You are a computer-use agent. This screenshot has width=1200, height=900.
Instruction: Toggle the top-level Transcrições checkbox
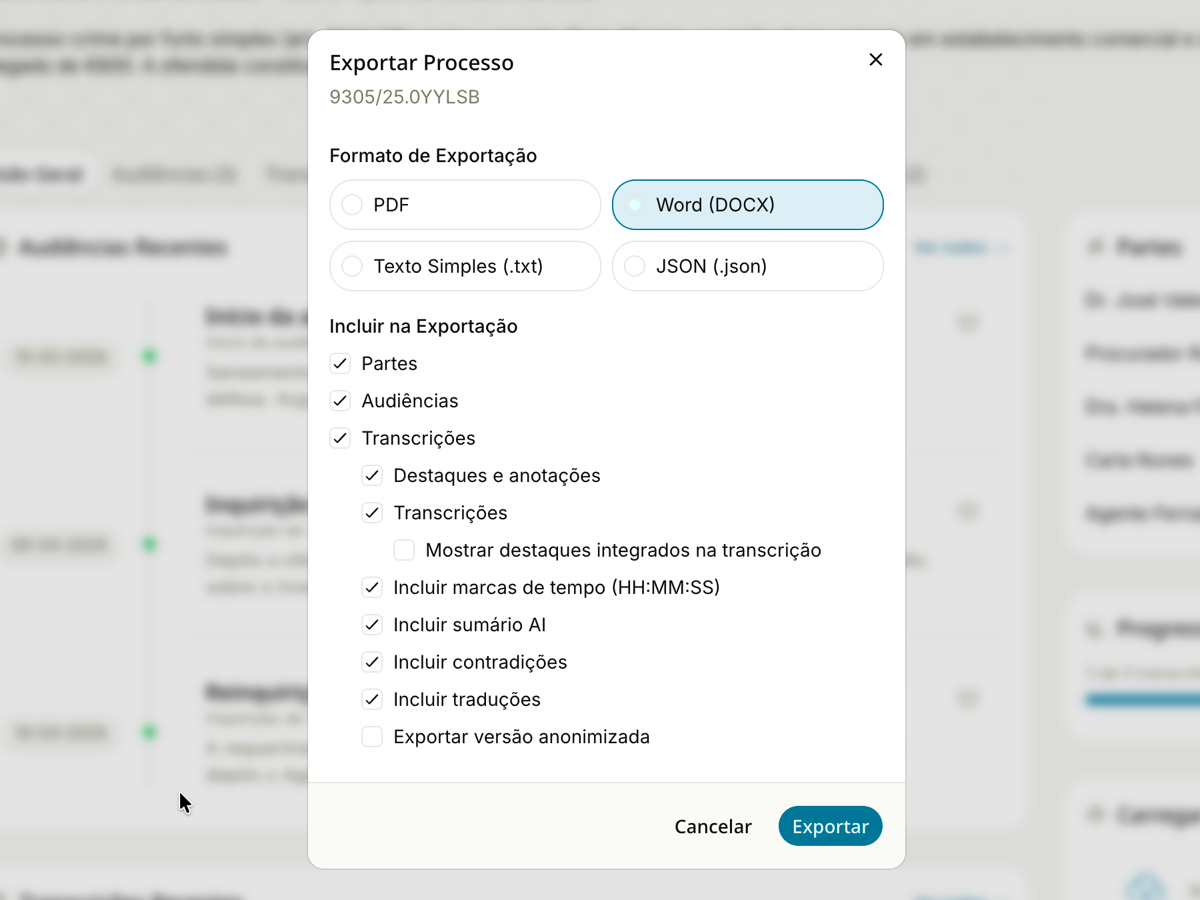340,438
